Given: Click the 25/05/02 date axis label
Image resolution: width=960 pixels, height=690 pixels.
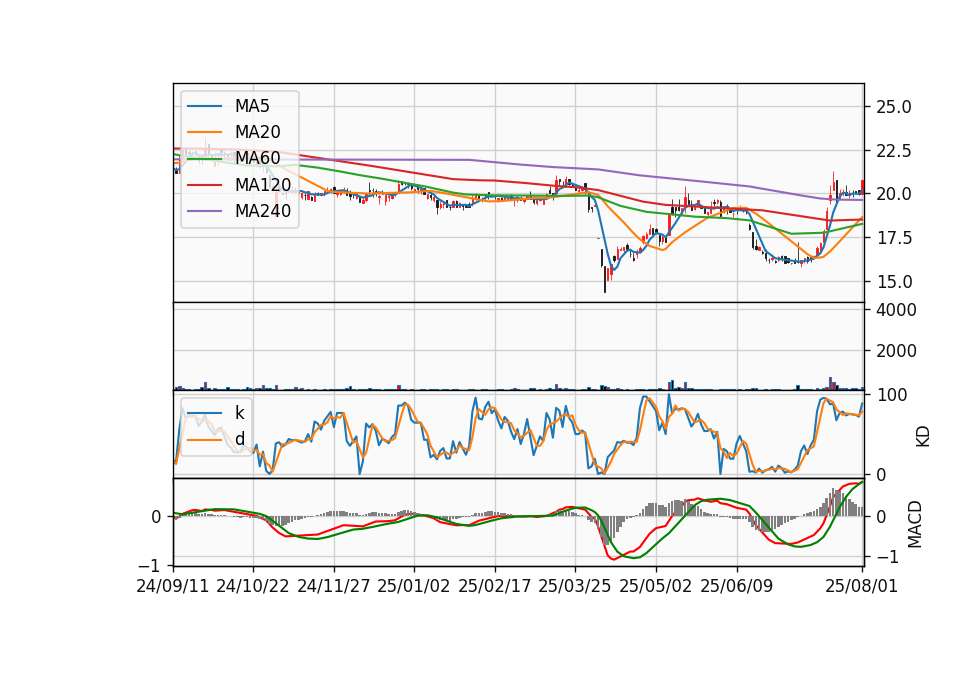Looking at the screenshot, I should pyautogui.click(x=656, y=586).
